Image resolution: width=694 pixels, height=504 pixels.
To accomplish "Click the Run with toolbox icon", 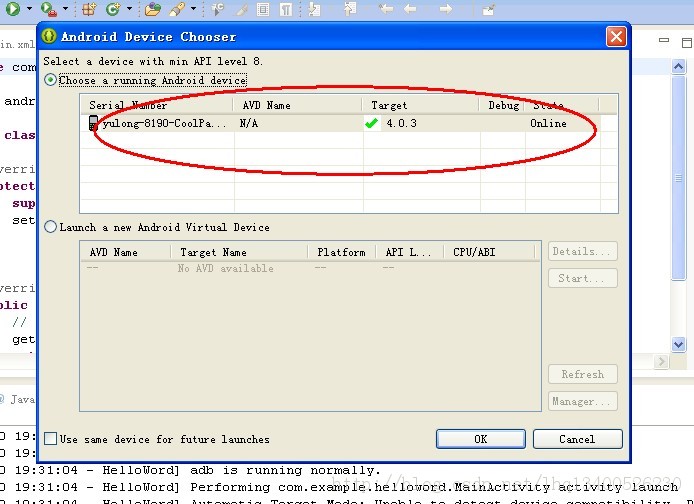I will pyautogui.click(x=48, y=9).
